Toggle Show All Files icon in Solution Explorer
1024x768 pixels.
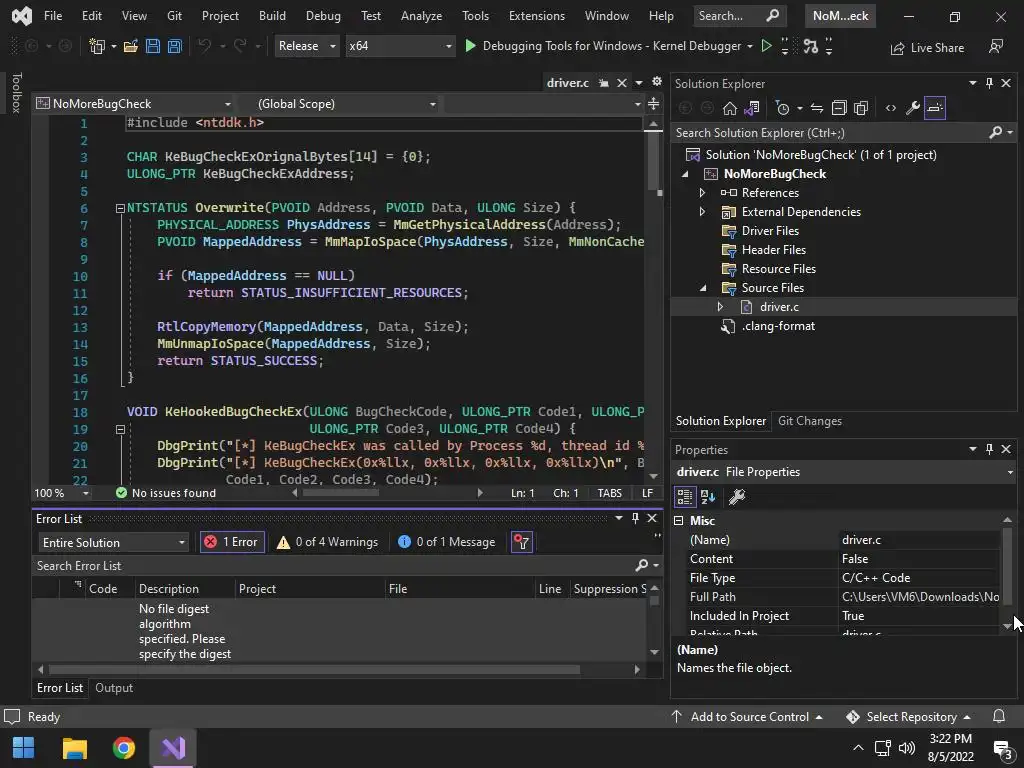tap(861, 108)
